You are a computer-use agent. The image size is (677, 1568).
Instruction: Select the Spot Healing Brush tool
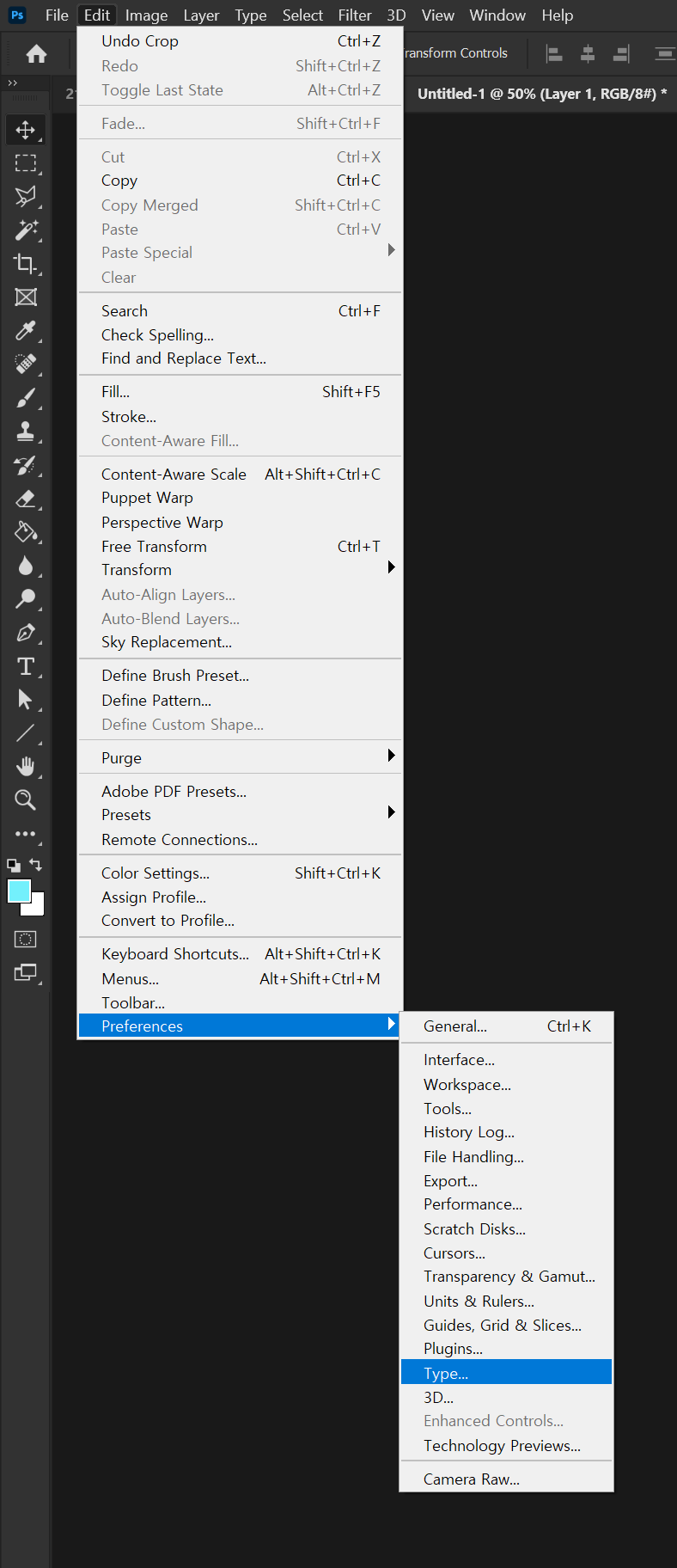pos(26,364)
